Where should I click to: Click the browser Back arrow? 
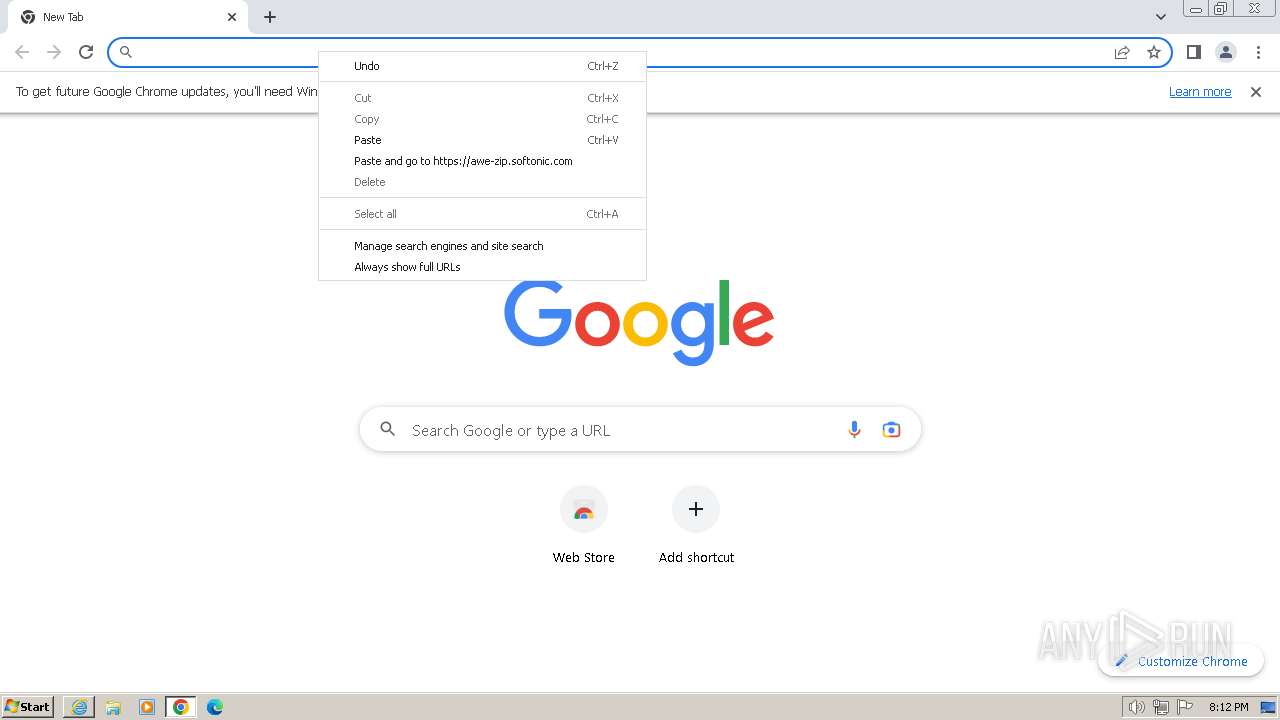pyautogui.click(x=22, y=52)
